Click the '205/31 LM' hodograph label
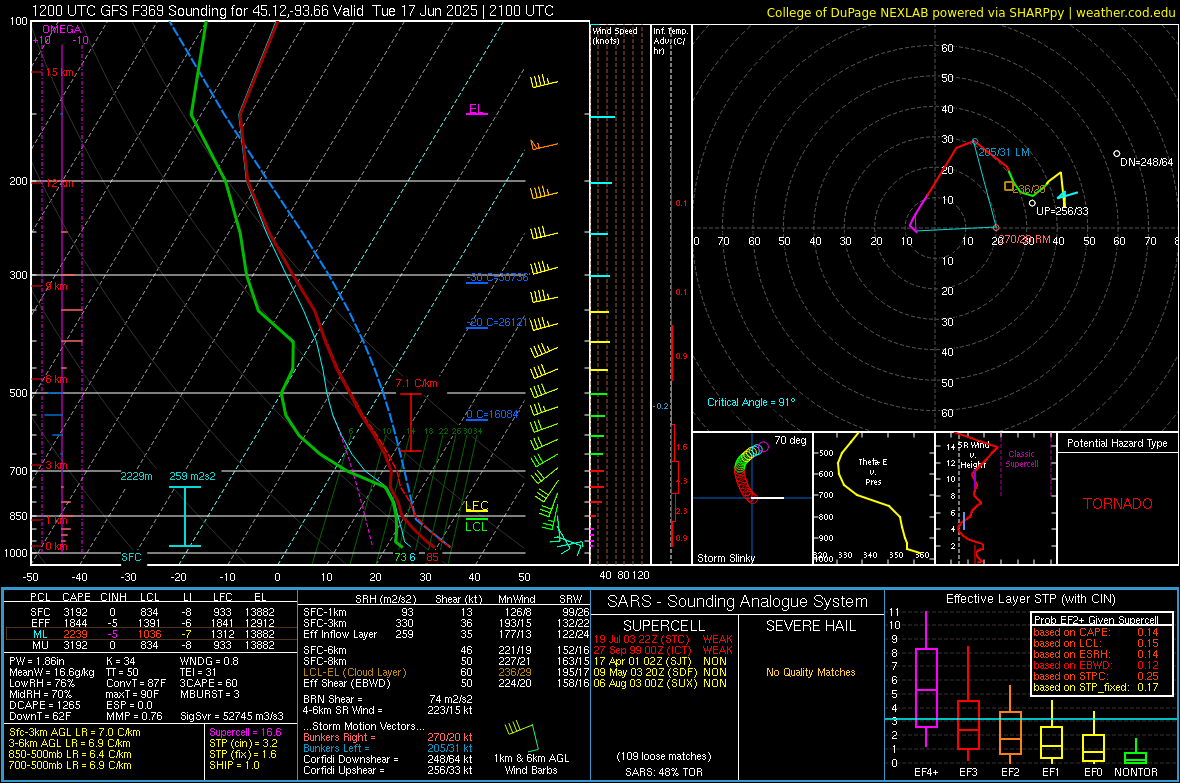The height and width of the screenshot is (783, 1180). point(1004,152)
